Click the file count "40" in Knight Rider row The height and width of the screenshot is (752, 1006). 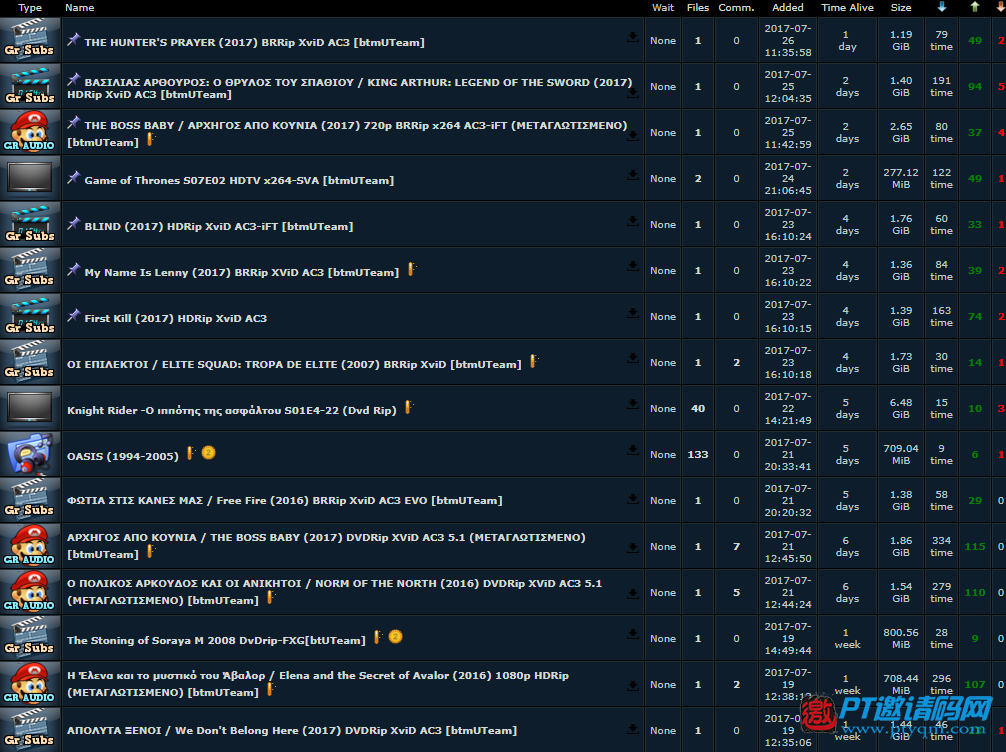pyautogui.click(x=697, y=409)
